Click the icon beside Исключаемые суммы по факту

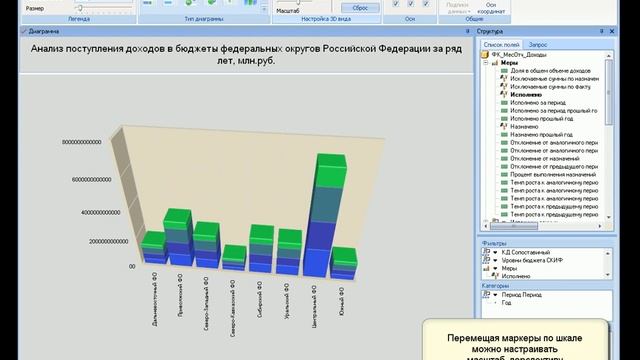(504, 87)
